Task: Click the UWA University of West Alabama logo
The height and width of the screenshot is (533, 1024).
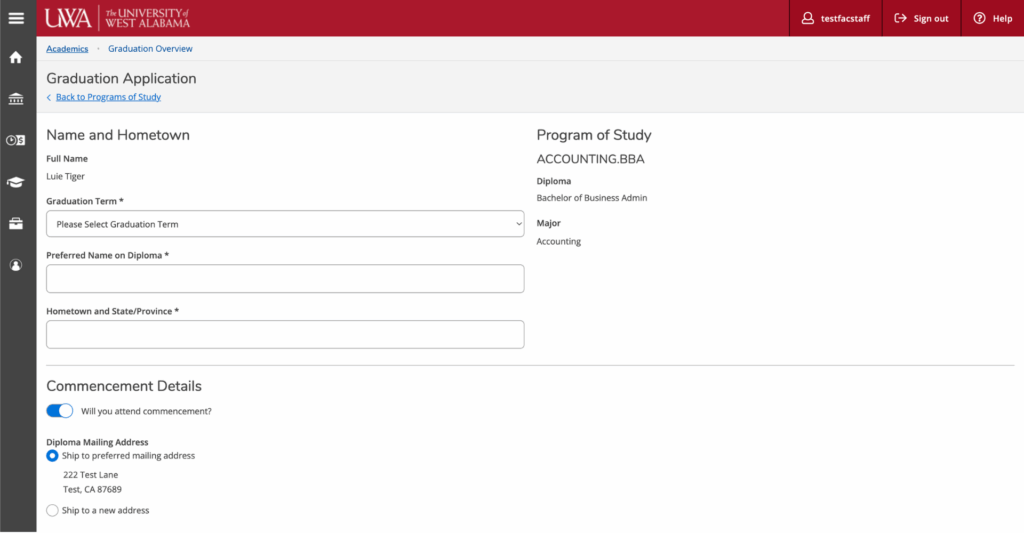Action: tap(117, 18)
